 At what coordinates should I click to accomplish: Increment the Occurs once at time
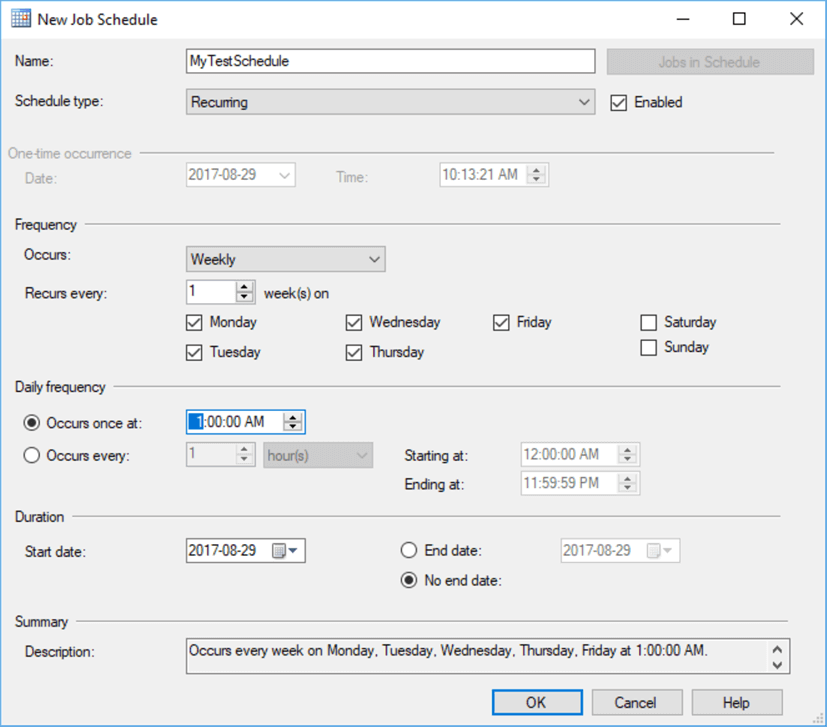292,417
